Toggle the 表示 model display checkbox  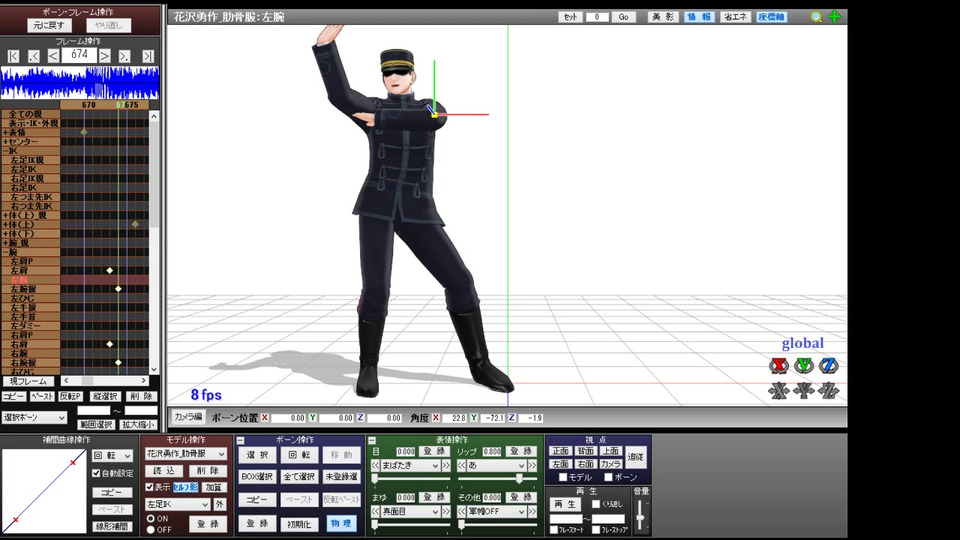pos(149,487)
